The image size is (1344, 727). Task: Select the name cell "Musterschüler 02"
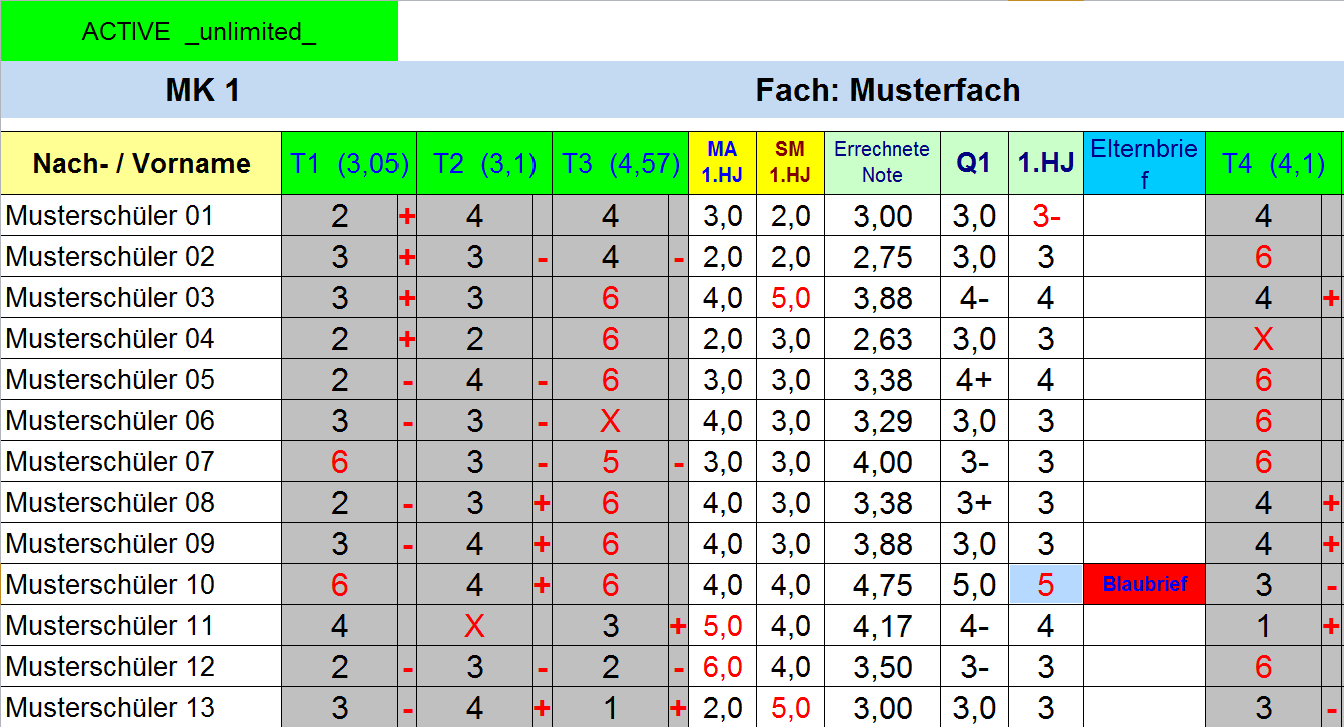(141, 257)
